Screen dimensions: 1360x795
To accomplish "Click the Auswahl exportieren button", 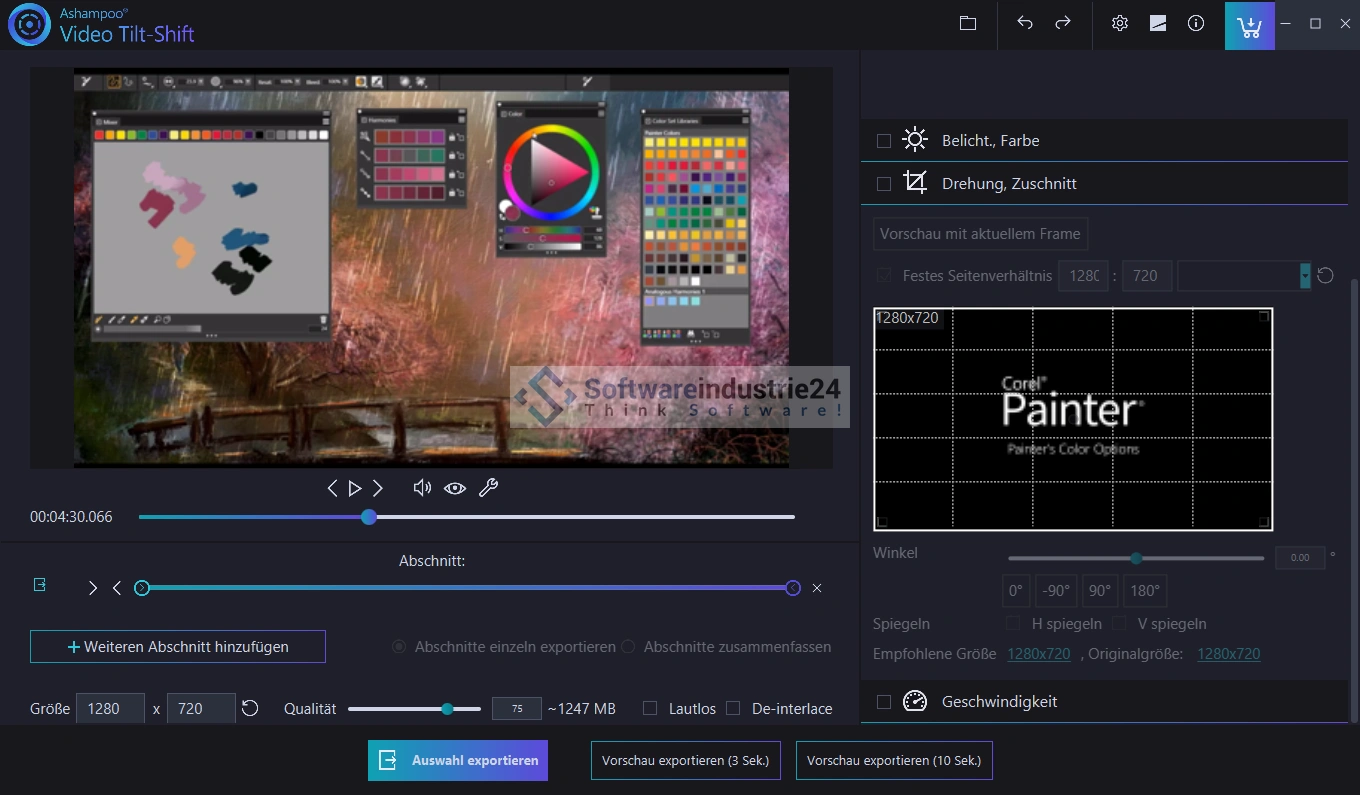I will [458, 760].
